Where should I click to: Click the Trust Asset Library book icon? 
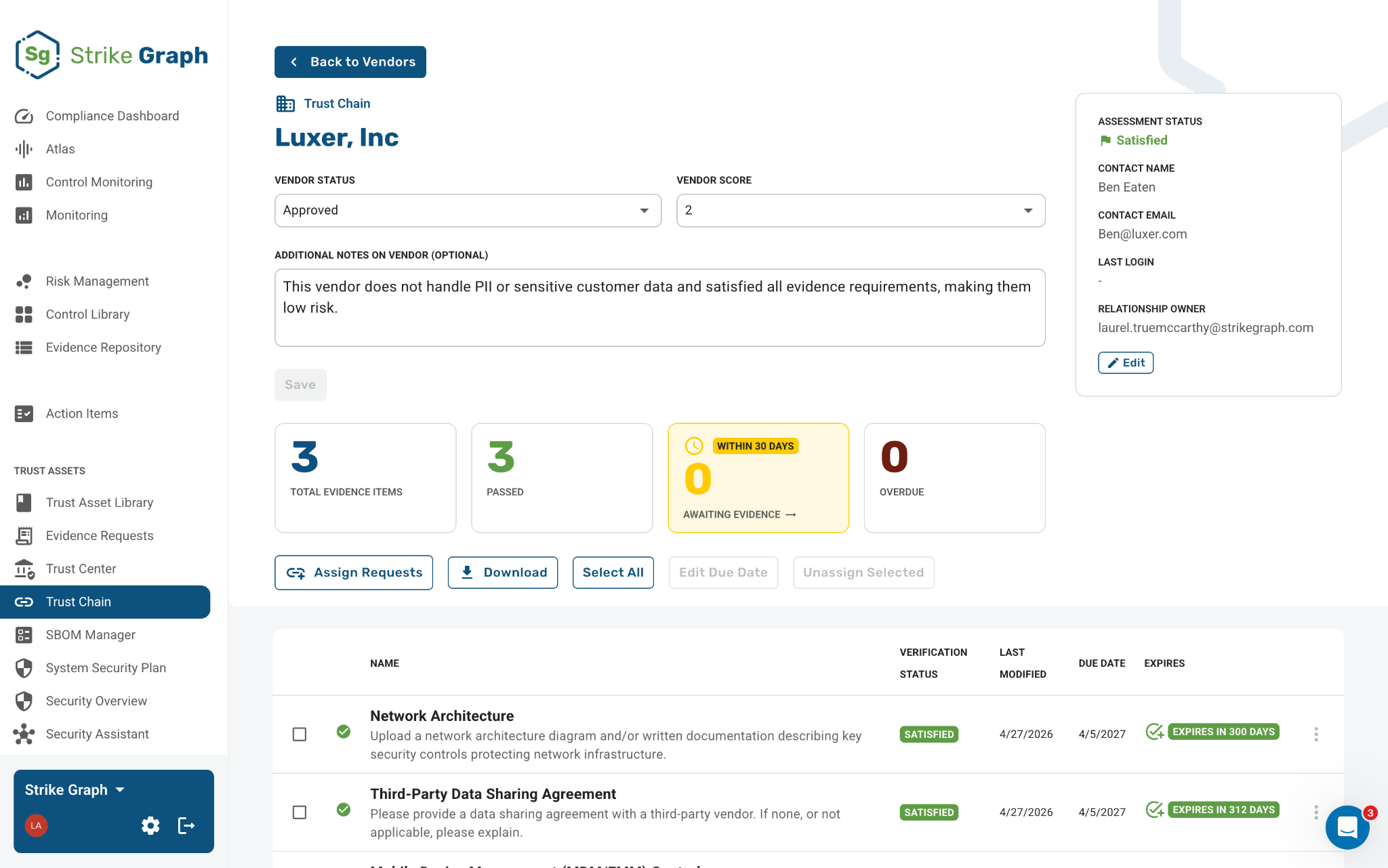pyautogui.click(x=24, y=503)
